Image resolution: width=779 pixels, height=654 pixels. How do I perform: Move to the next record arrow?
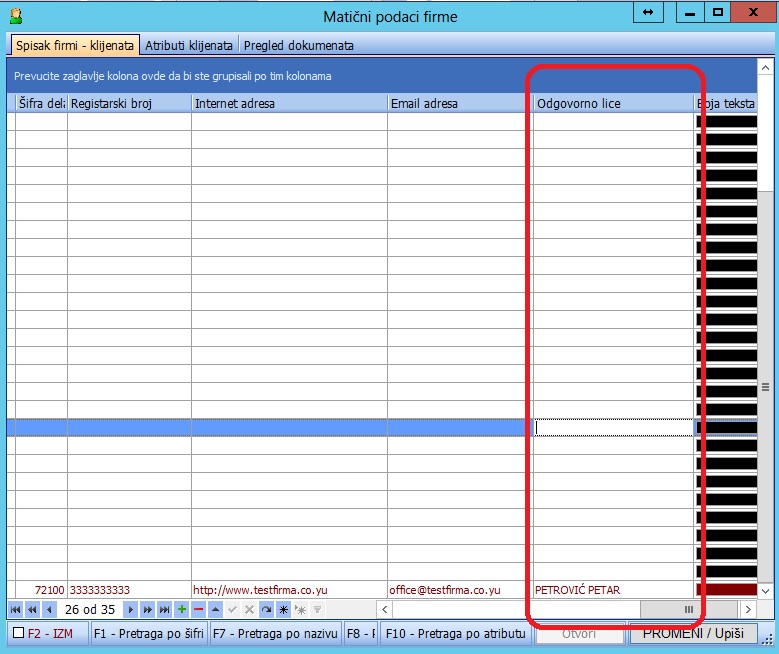(130, 609)
